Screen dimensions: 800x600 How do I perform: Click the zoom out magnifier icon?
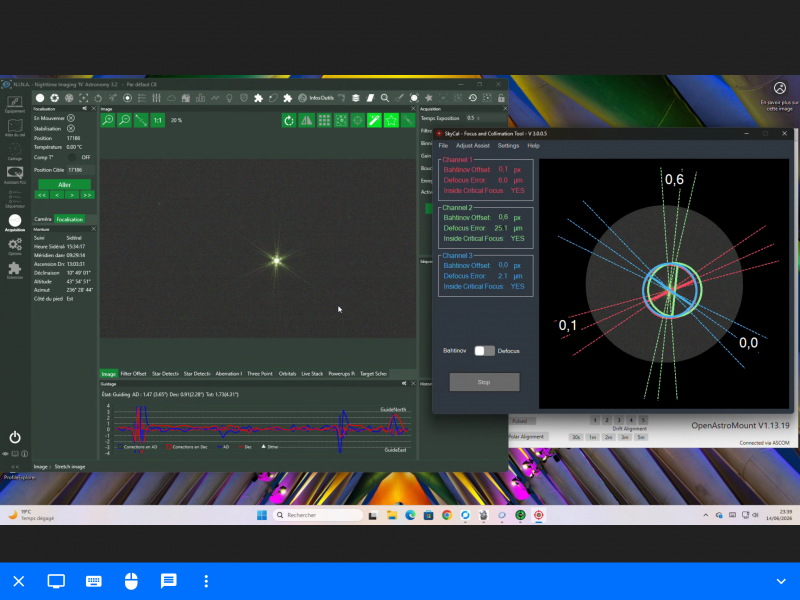(x=124, y=120)
